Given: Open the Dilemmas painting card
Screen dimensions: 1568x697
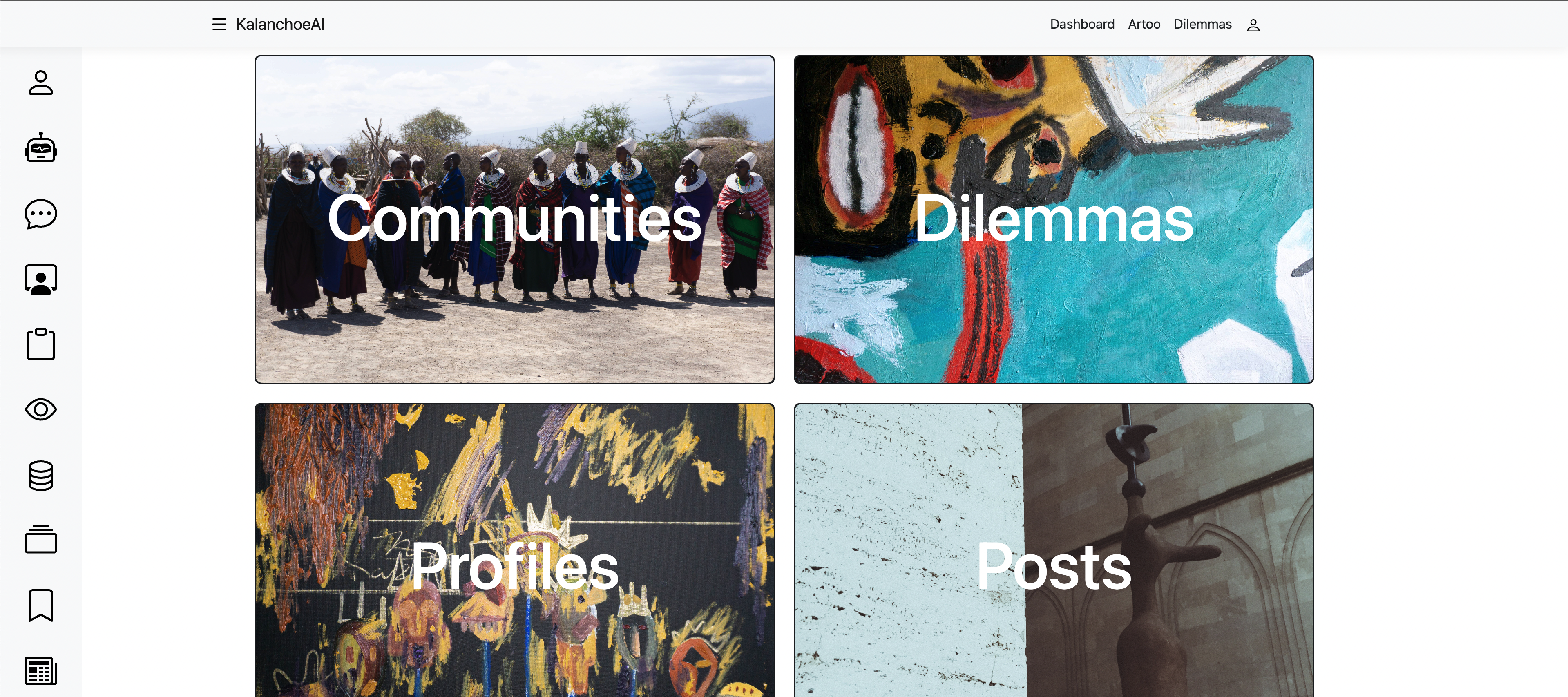Looking at the screenshot, I should click(1054, 219).
